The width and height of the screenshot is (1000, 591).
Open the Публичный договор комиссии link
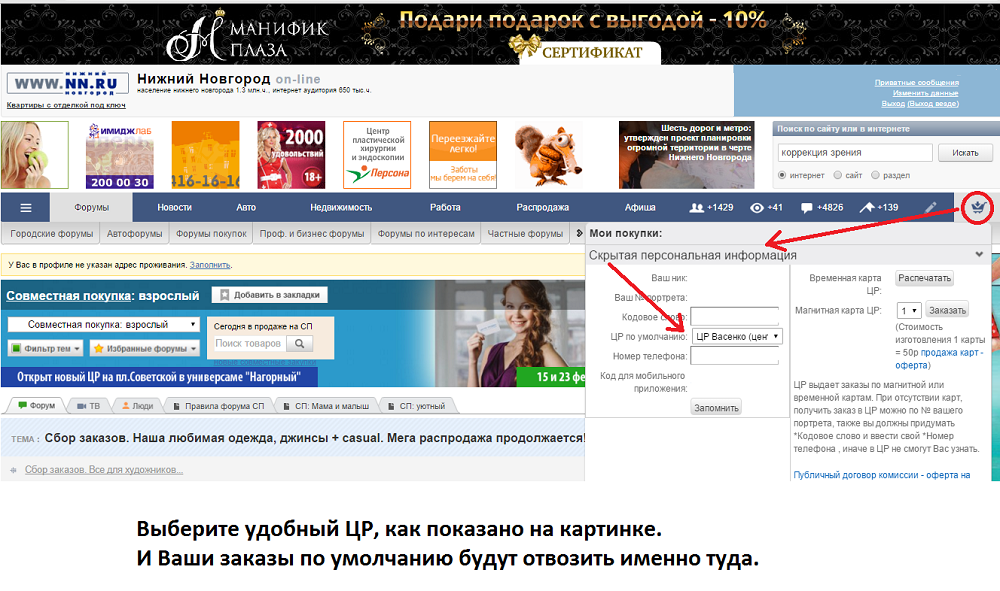pyautogui.click(x=881, y=474)
